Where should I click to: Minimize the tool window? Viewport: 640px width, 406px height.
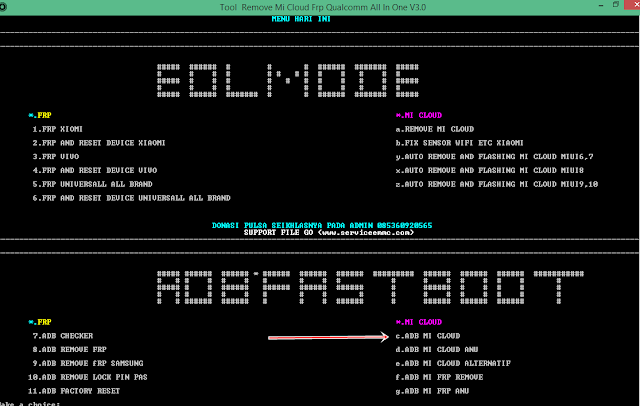(601, 6)
